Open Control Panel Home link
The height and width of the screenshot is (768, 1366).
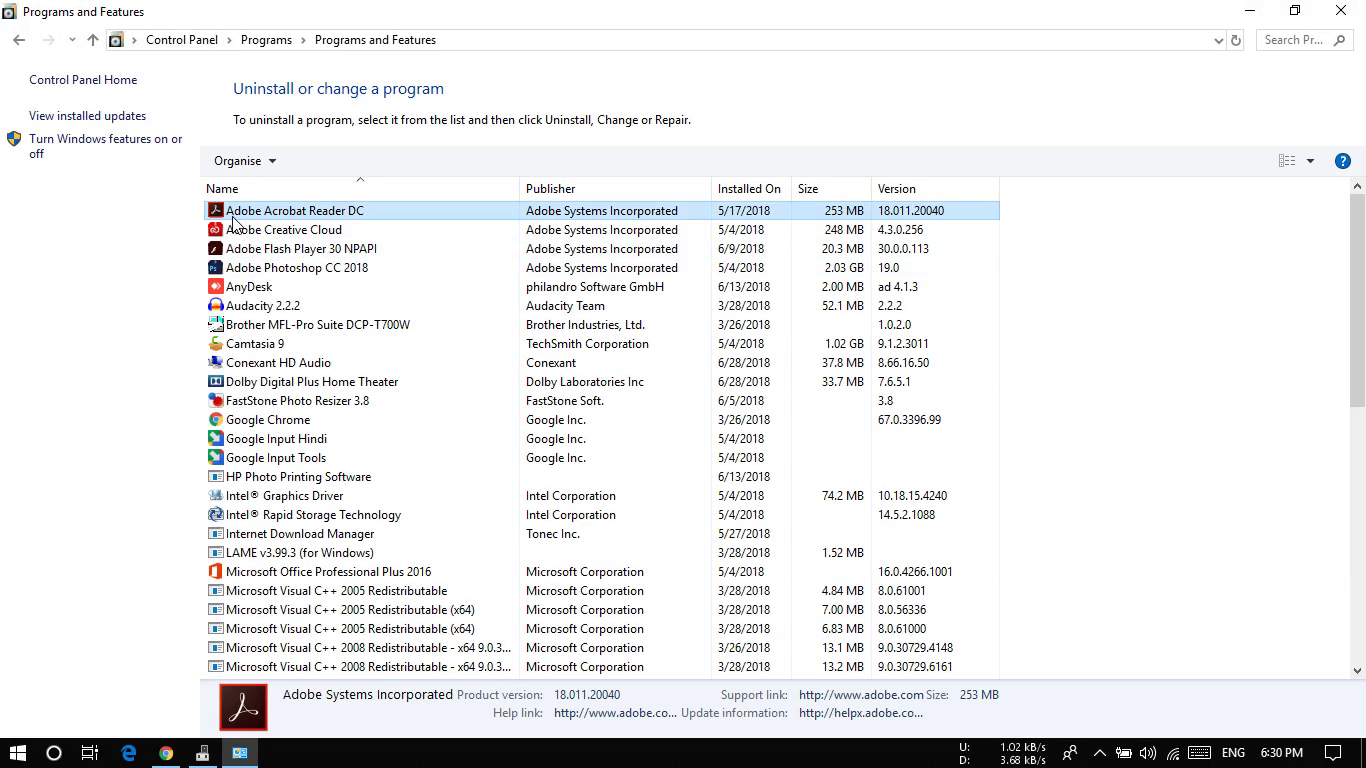pyautogui.click(x=83, y=80)
